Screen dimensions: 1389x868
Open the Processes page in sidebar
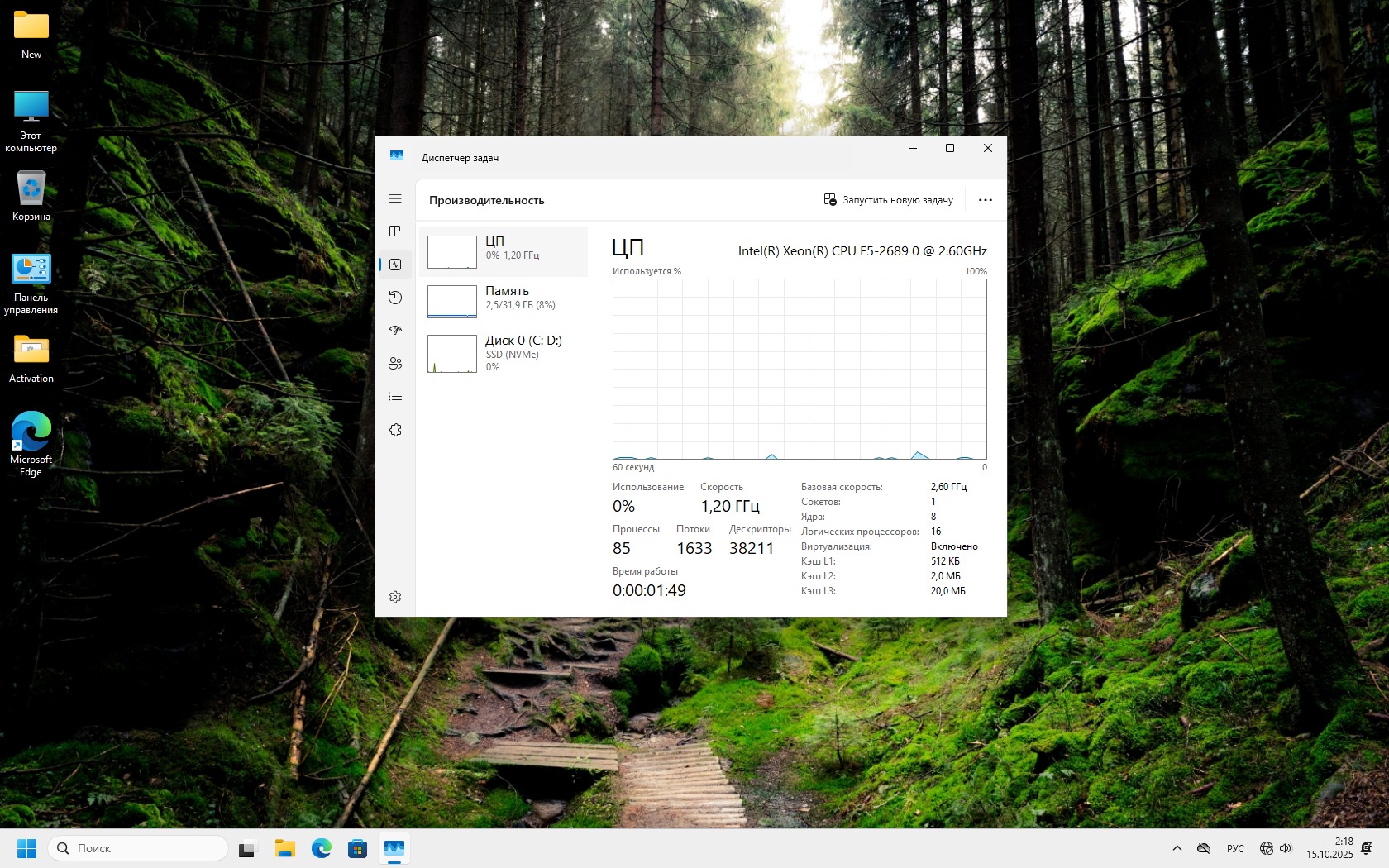(x=395, y=231)
